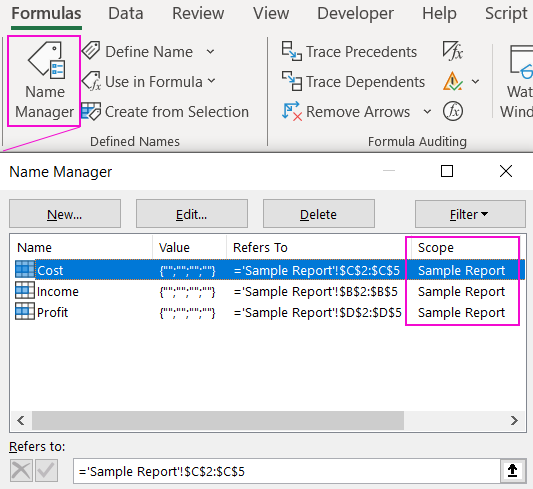The image size is (533, 489).
Task: Click the horizontal scrollbar thumb
Action: [218, 420]
